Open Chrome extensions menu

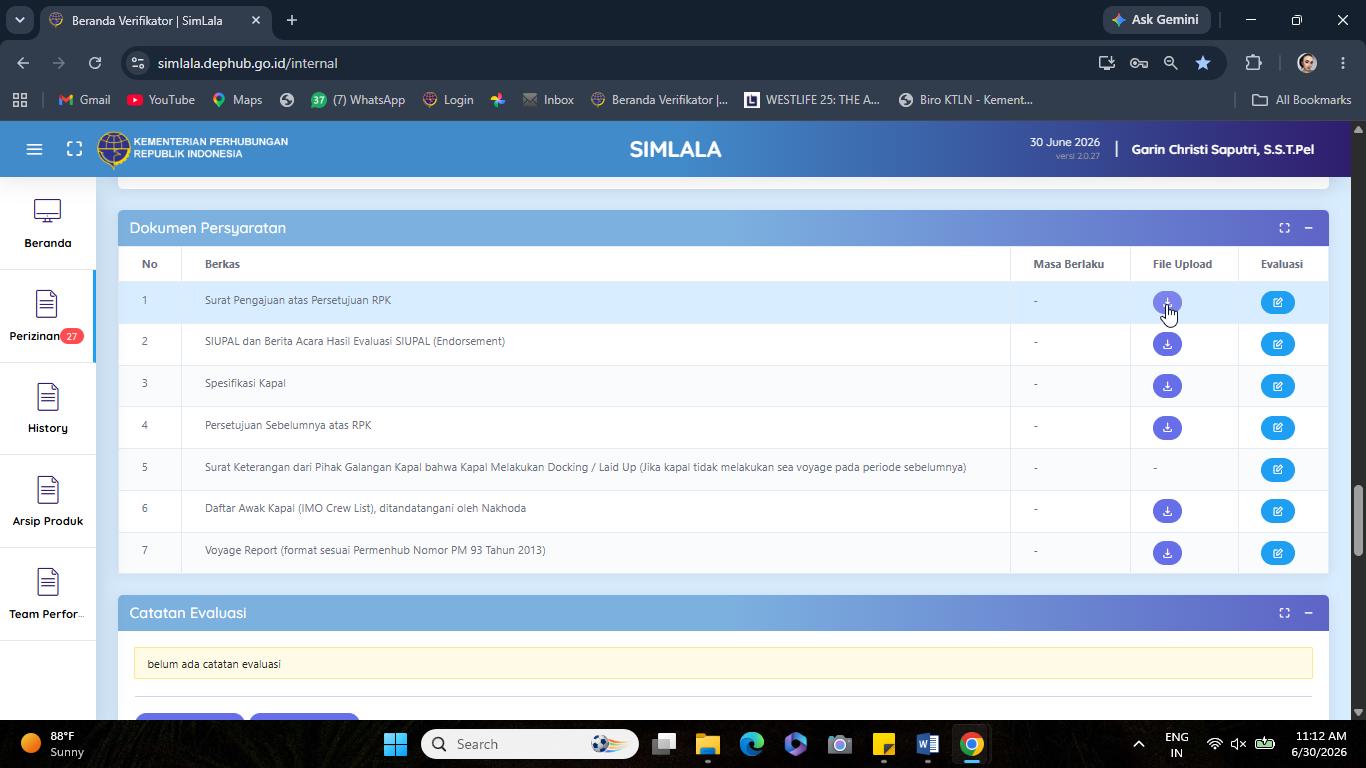pos(1253,63)
